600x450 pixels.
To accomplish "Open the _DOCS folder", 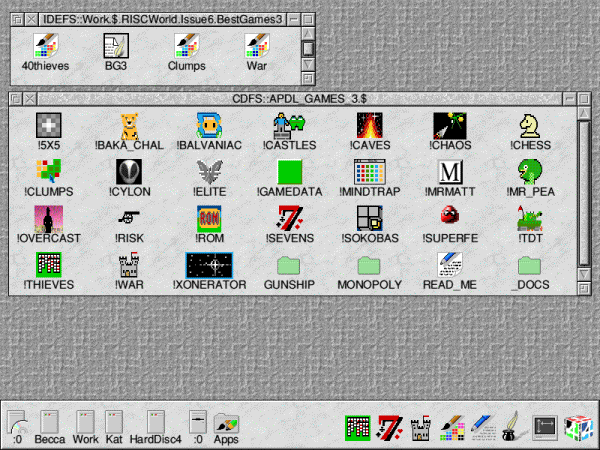I will coord(529,266).
